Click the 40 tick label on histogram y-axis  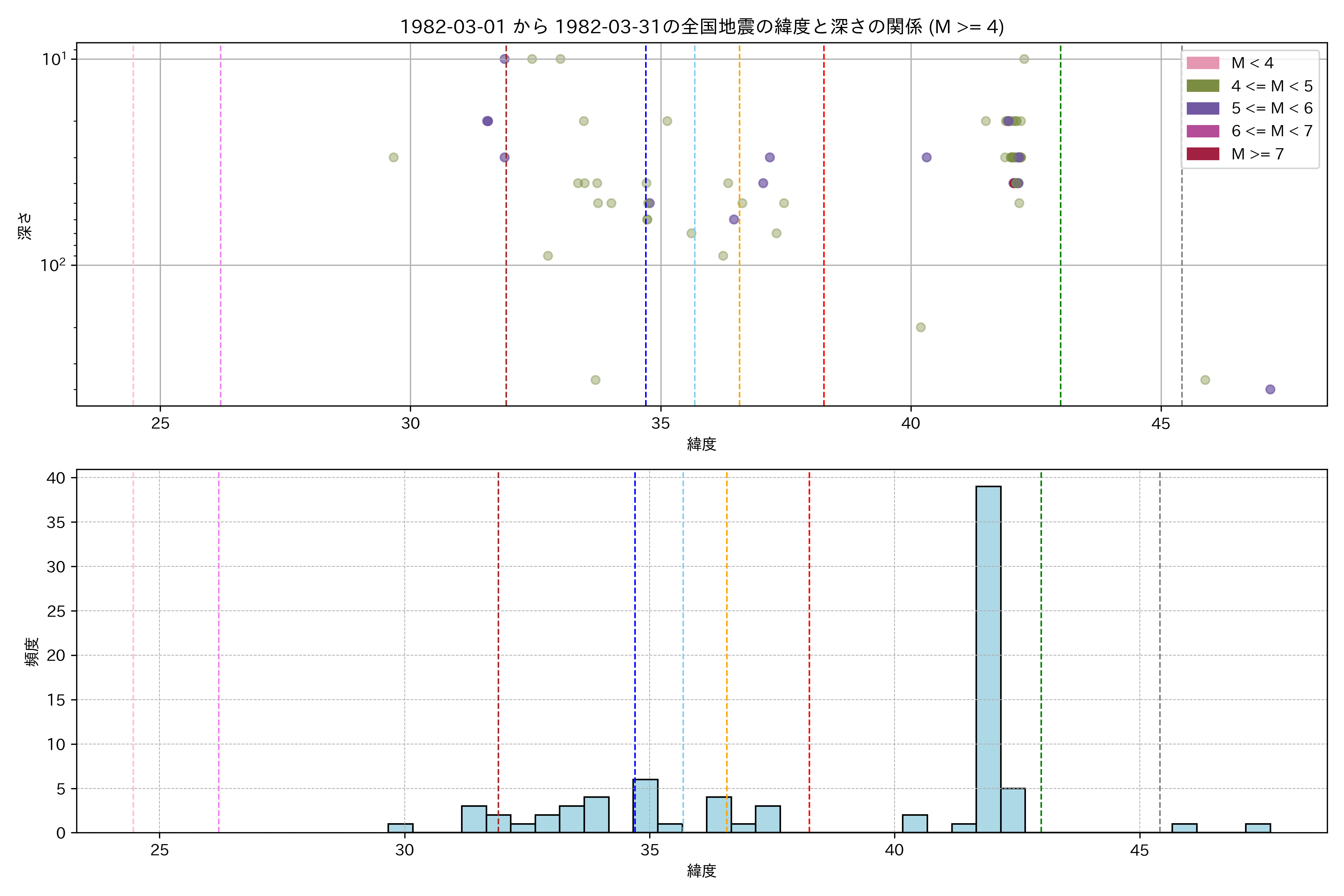56,478
